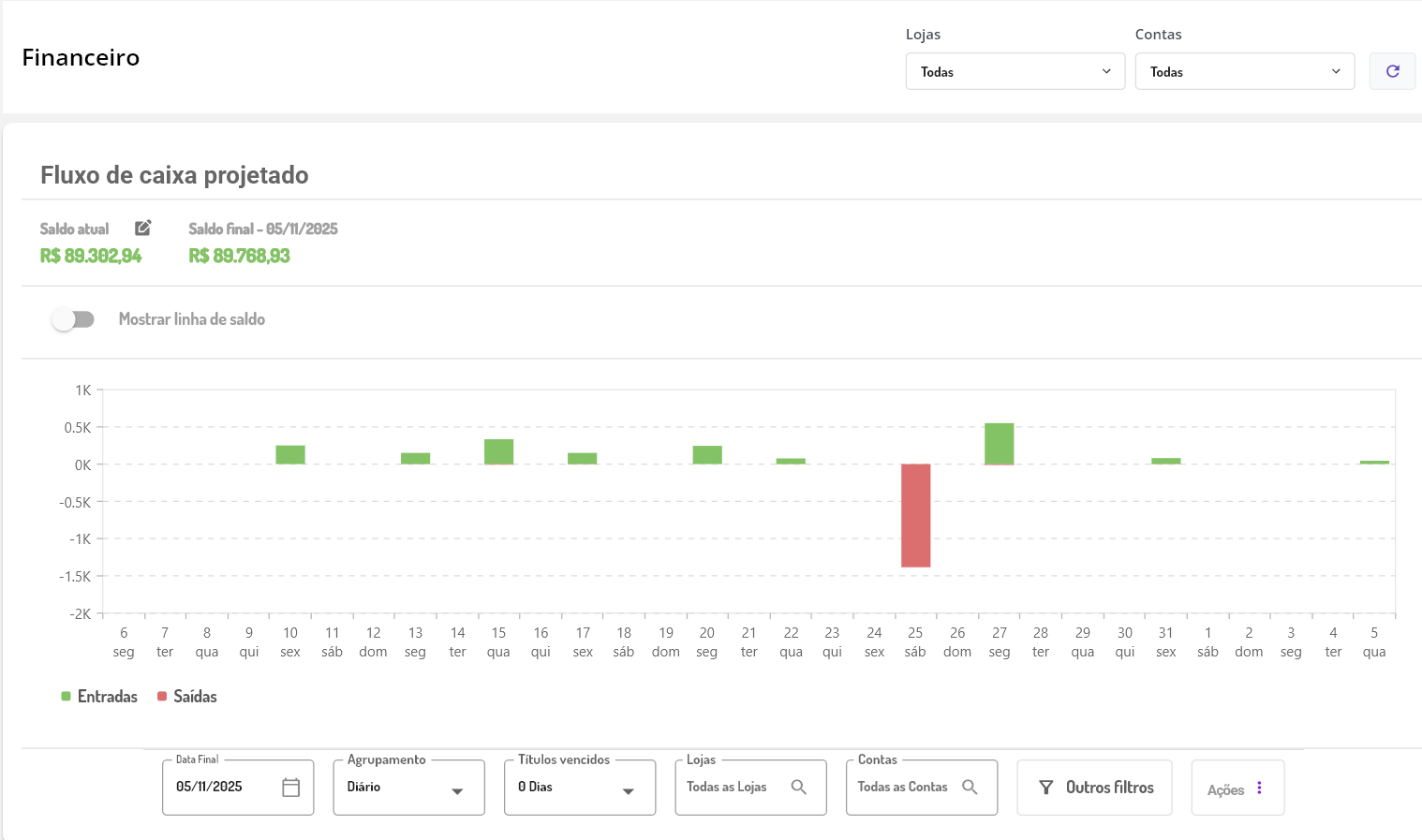This screenshot has width=1422, height=840.
Task: Click the Ações button label
Action: pos(1225,789)
